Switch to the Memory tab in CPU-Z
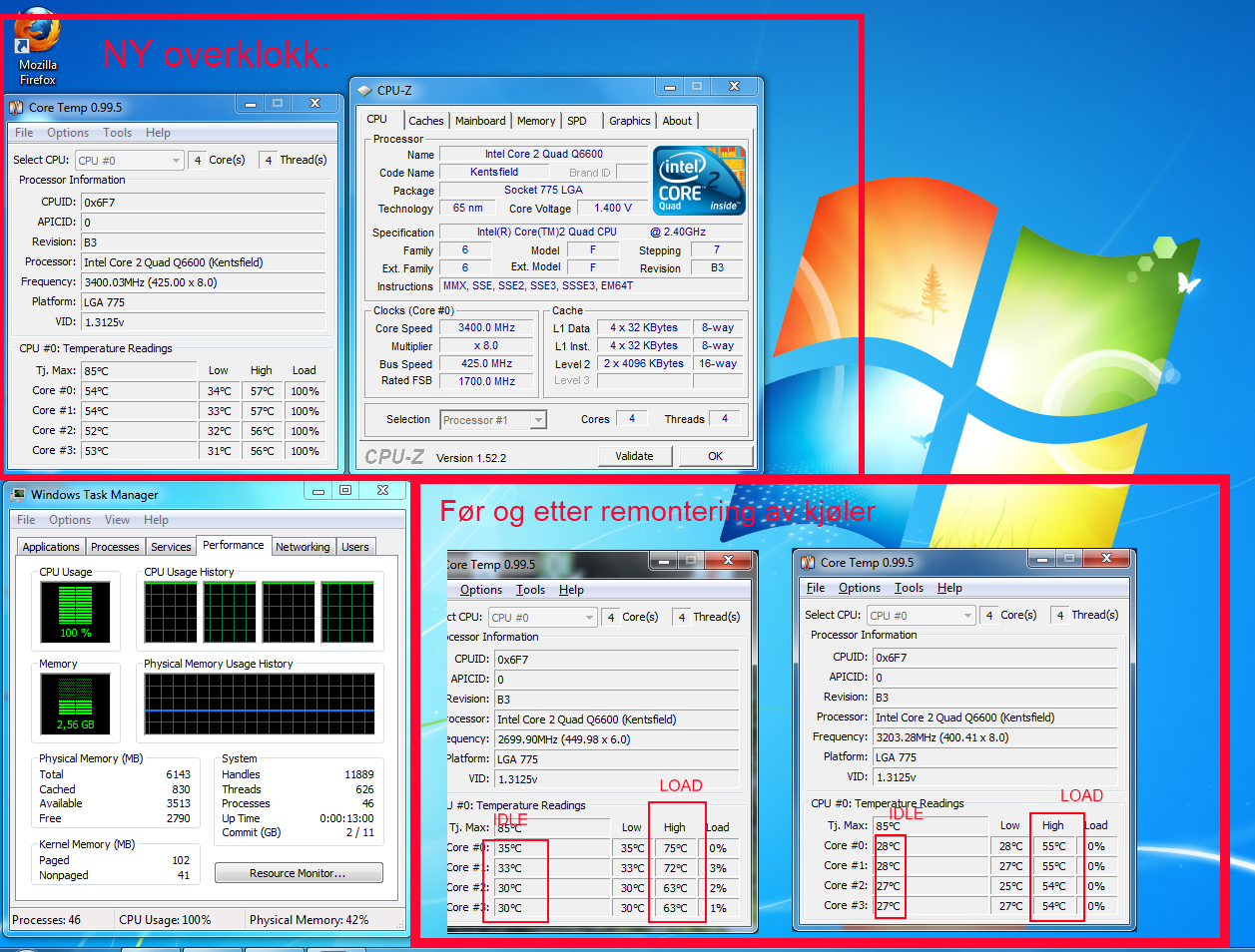 (x=536, y=121)
